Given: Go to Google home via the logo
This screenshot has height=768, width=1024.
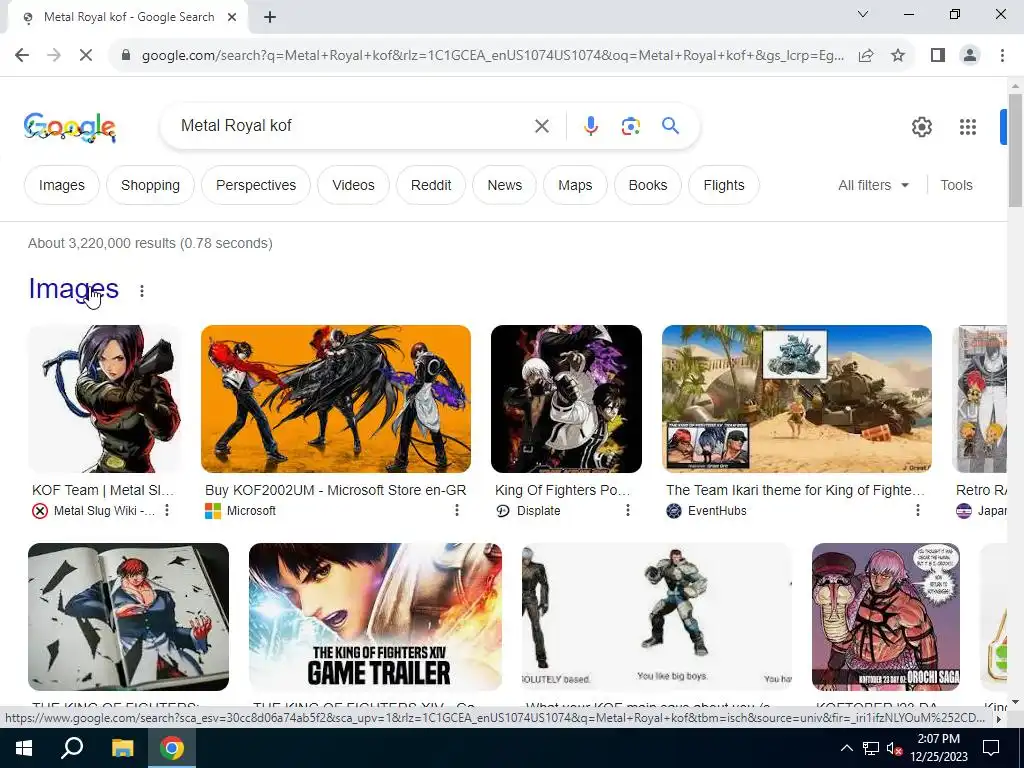Looking at the screenshot, I should tap(70, 127).
